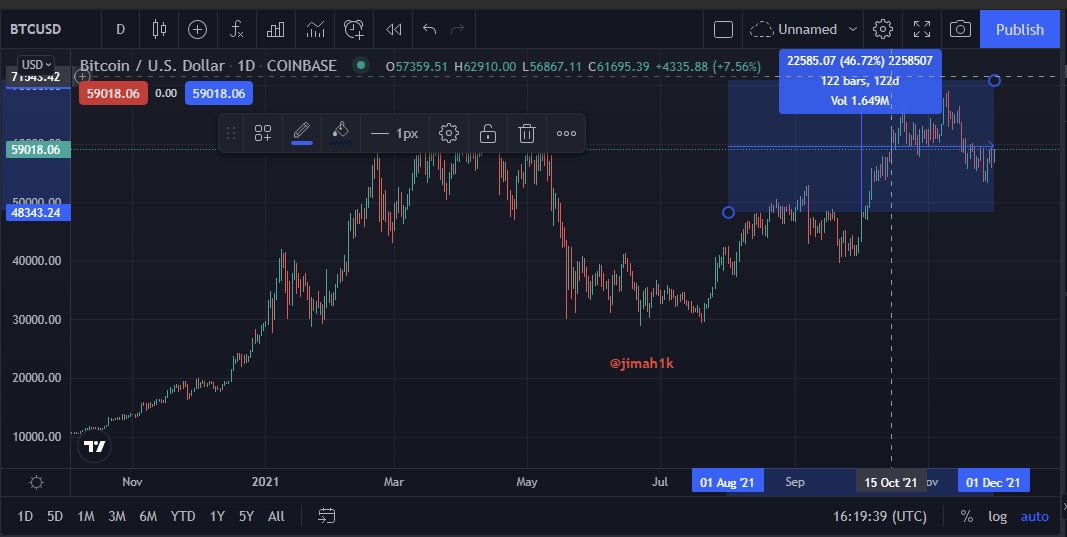The height and width of the screenshot is (537, 1067).
Task: Change the D time interval
Action: pos(120,29)
